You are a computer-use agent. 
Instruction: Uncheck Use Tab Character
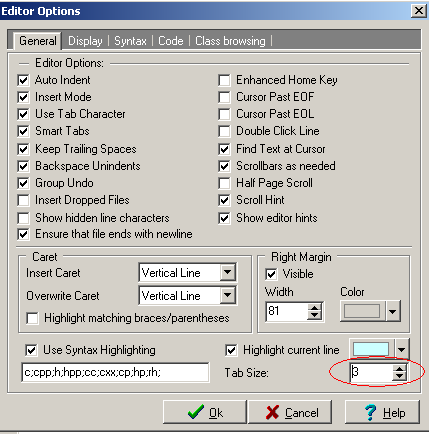click(23, 114)
